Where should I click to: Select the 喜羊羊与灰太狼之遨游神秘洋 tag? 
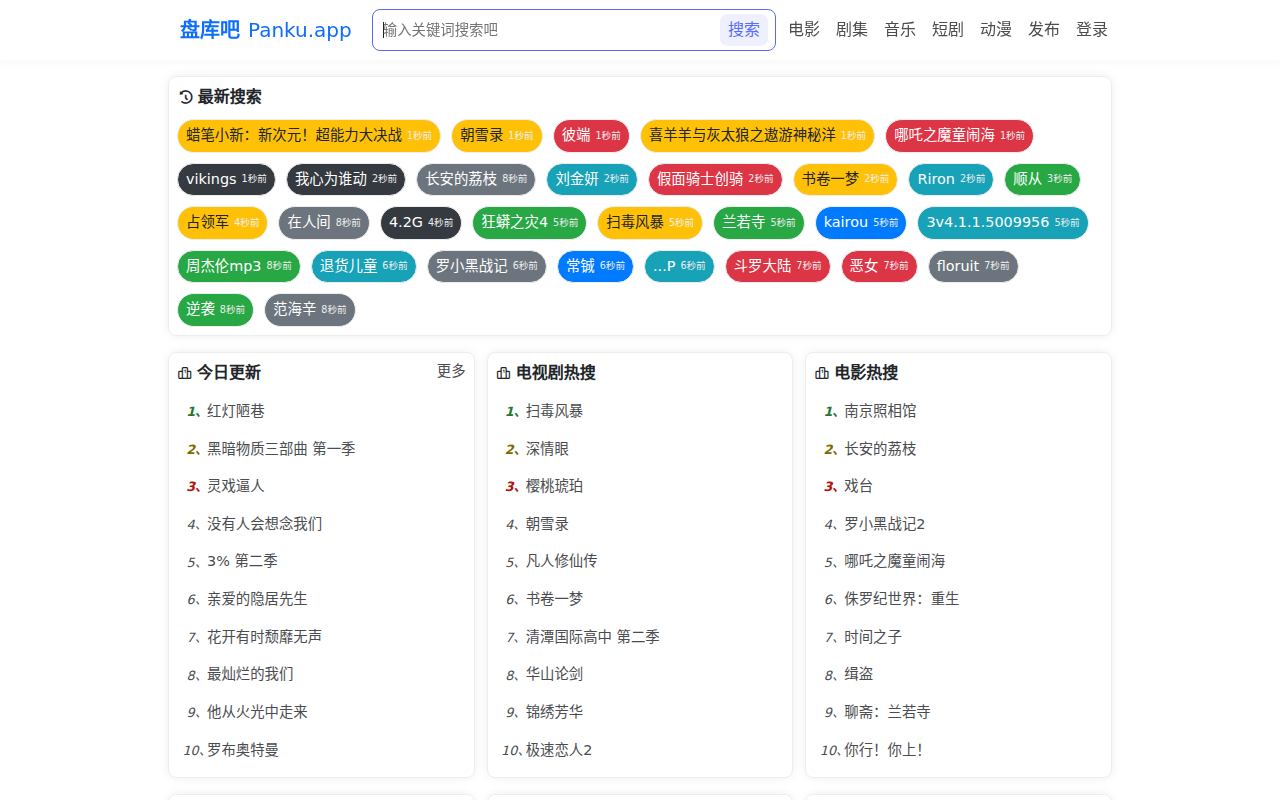757,136
